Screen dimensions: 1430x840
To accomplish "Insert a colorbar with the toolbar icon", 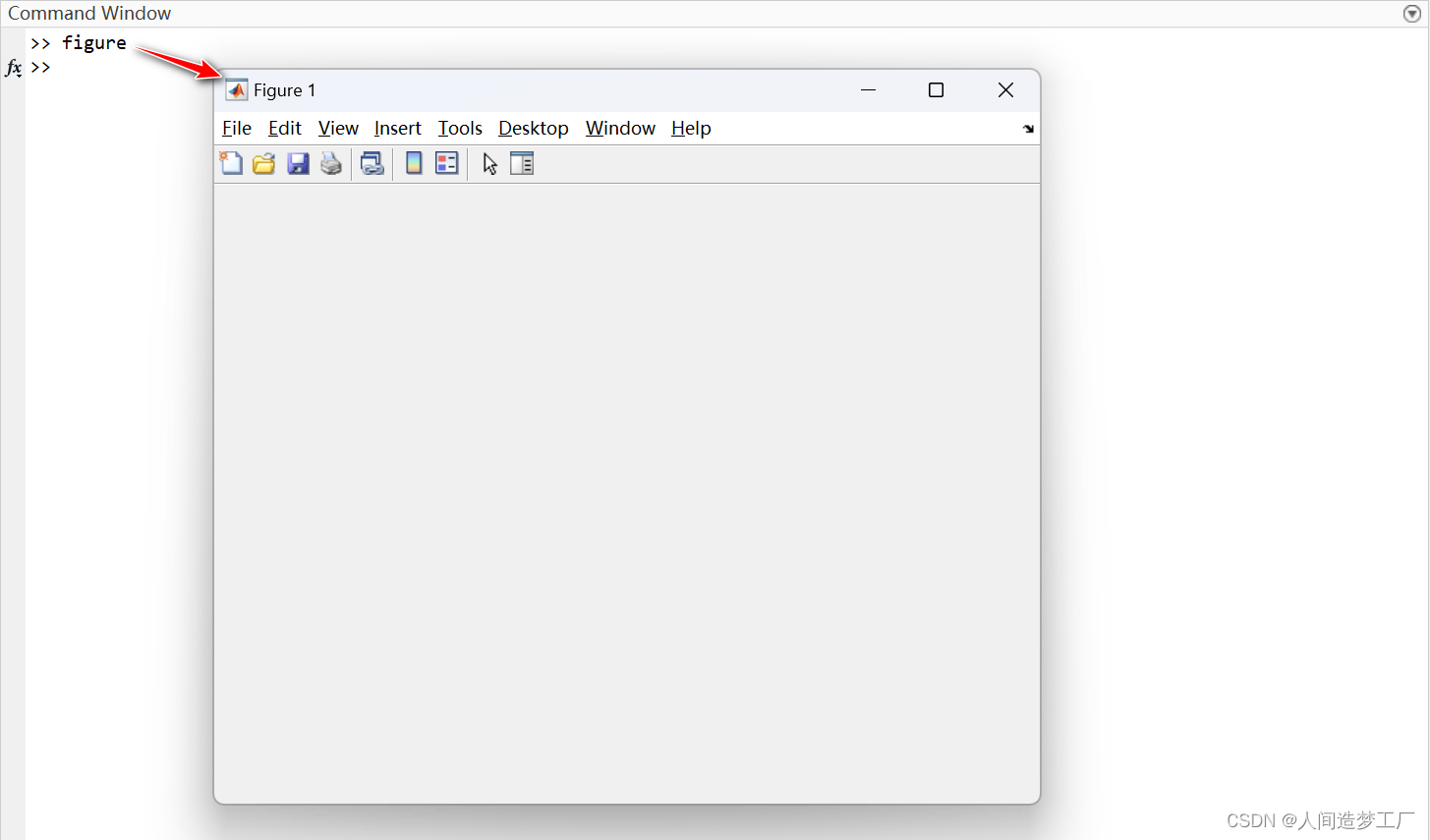I will pos(414,163).
